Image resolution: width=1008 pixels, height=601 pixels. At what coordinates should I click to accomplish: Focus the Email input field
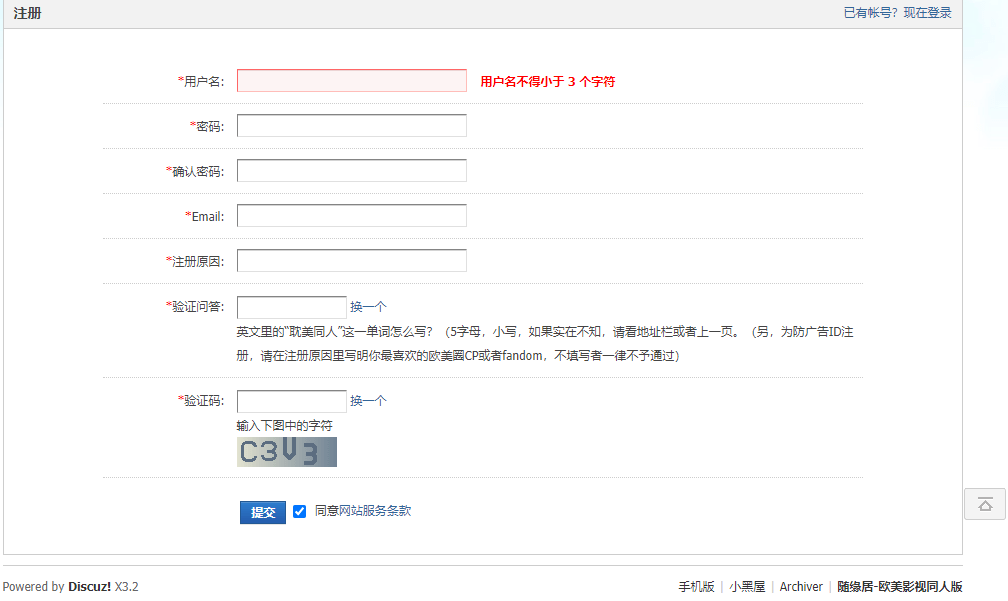click(x=352, y=215)
